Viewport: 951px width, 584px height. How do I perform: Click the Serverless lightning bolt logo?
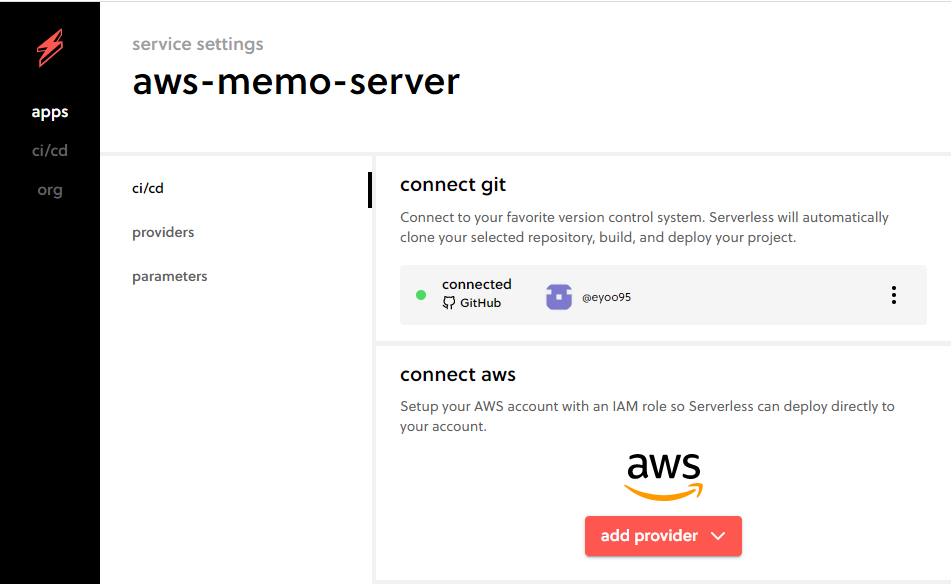coord(50,47)
